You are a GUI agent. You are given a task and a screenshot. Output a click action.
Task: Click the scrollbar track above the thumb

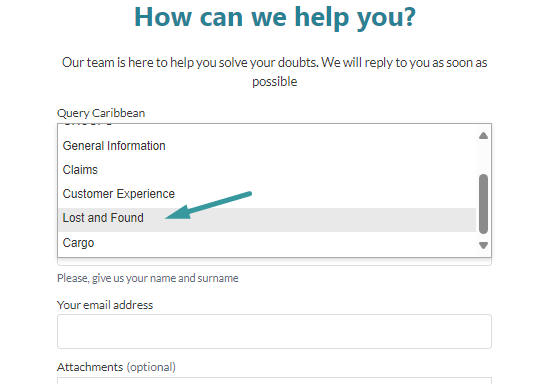[x=483, y=158]
